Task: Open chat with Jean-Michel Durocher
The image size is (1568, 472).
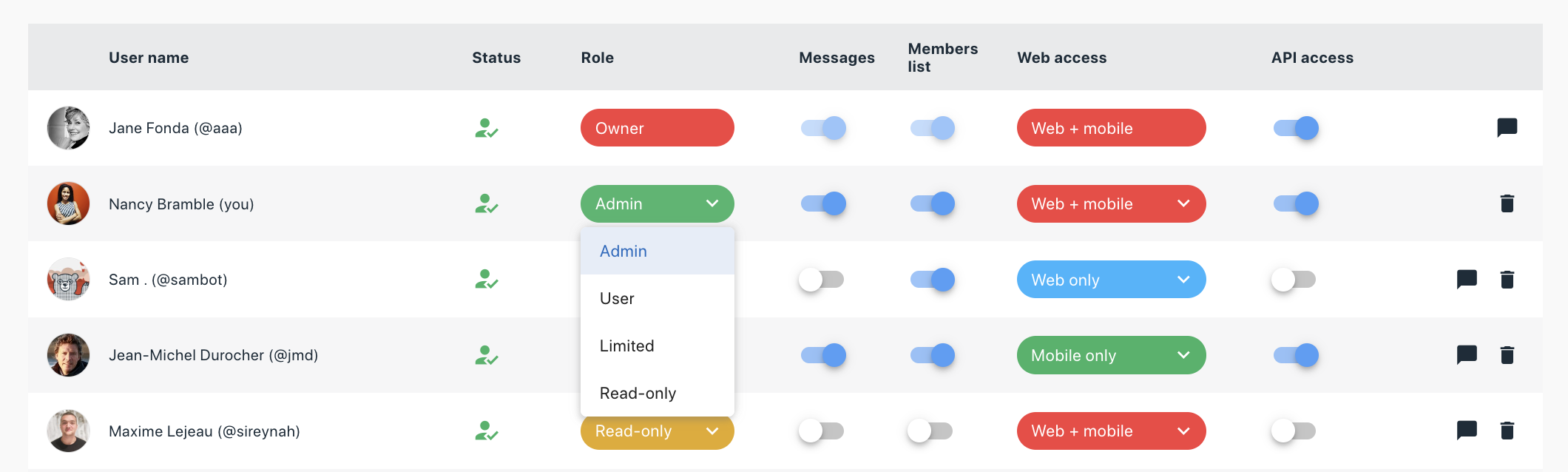Action: tap(1467, 355)
